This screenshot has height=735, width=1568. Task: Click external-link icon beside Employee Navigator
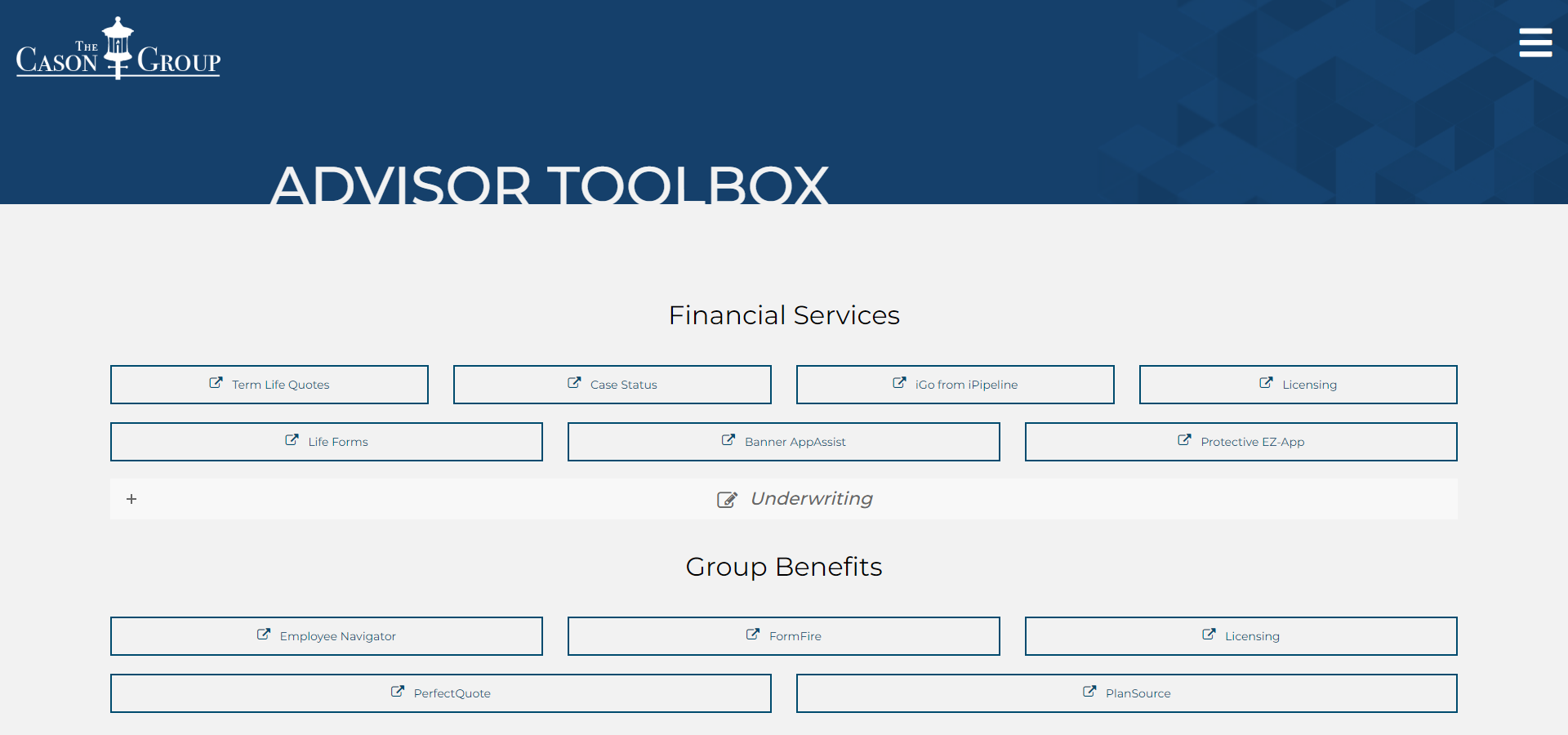tap(264, 635)
